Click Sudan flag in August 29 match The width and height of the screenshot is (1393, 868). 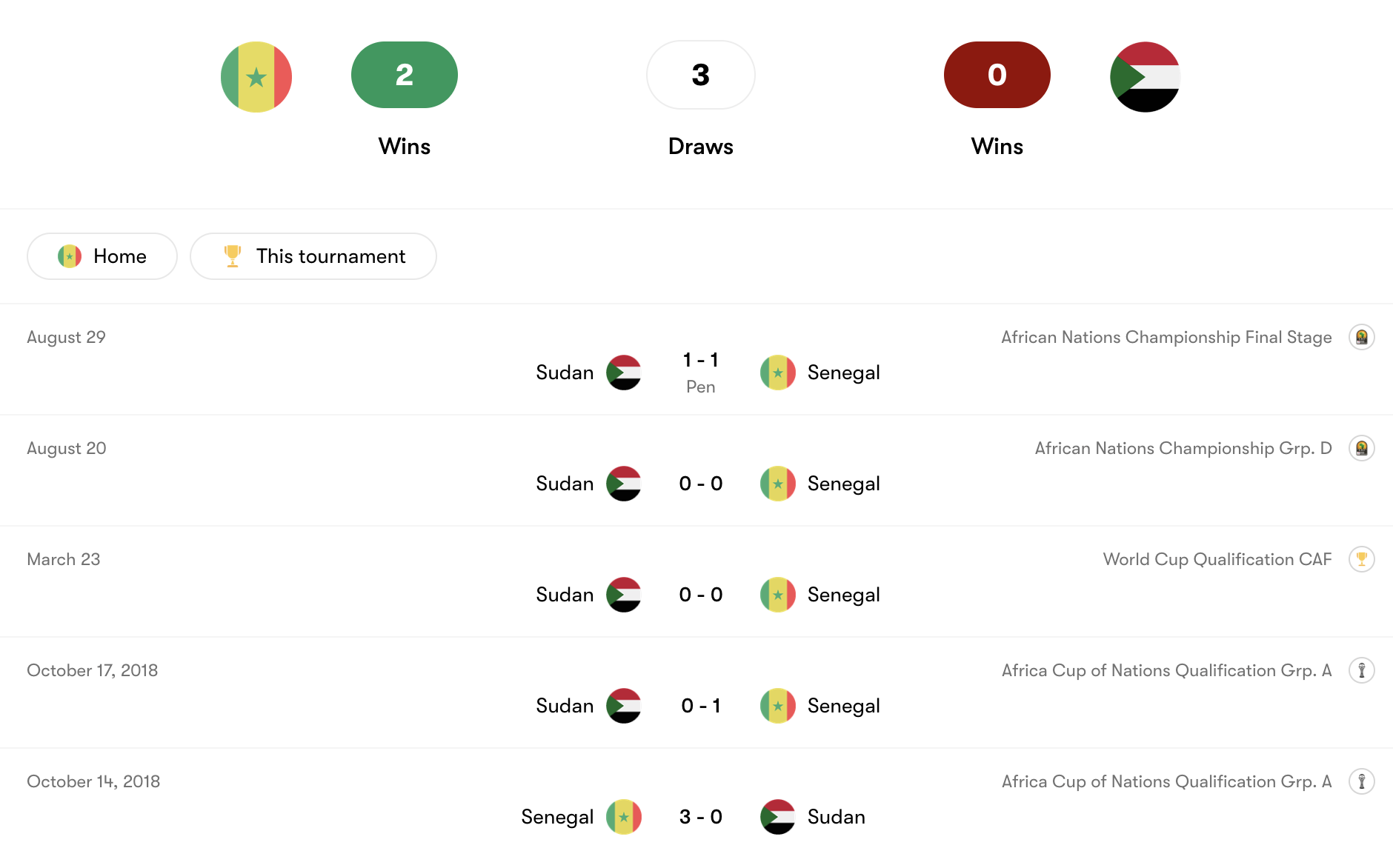point(623,373)
